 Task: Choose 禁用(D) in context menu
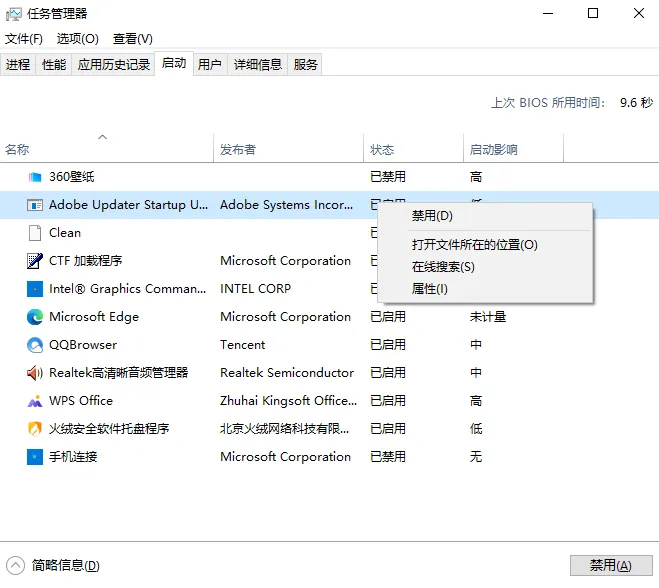[x=485, y=216]
